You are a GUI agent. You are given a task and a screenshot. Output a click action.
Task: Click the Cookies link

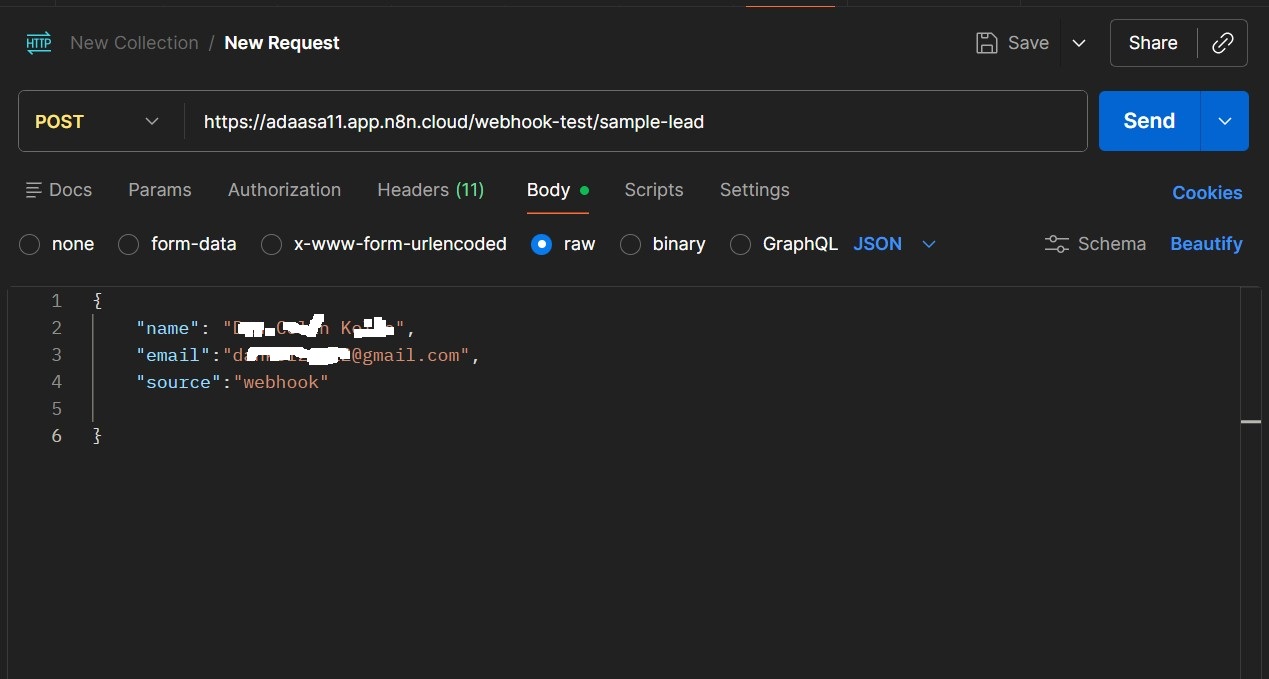1207,193
